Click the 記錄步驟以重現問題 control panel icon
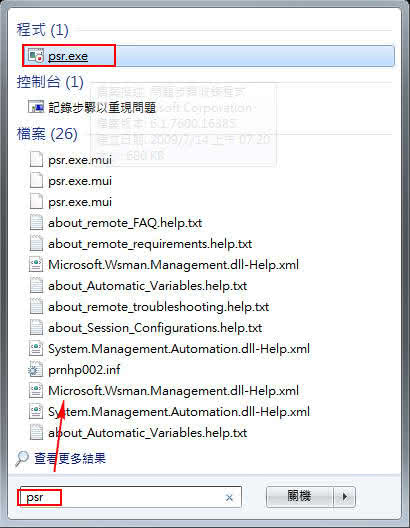 [36, 107]
